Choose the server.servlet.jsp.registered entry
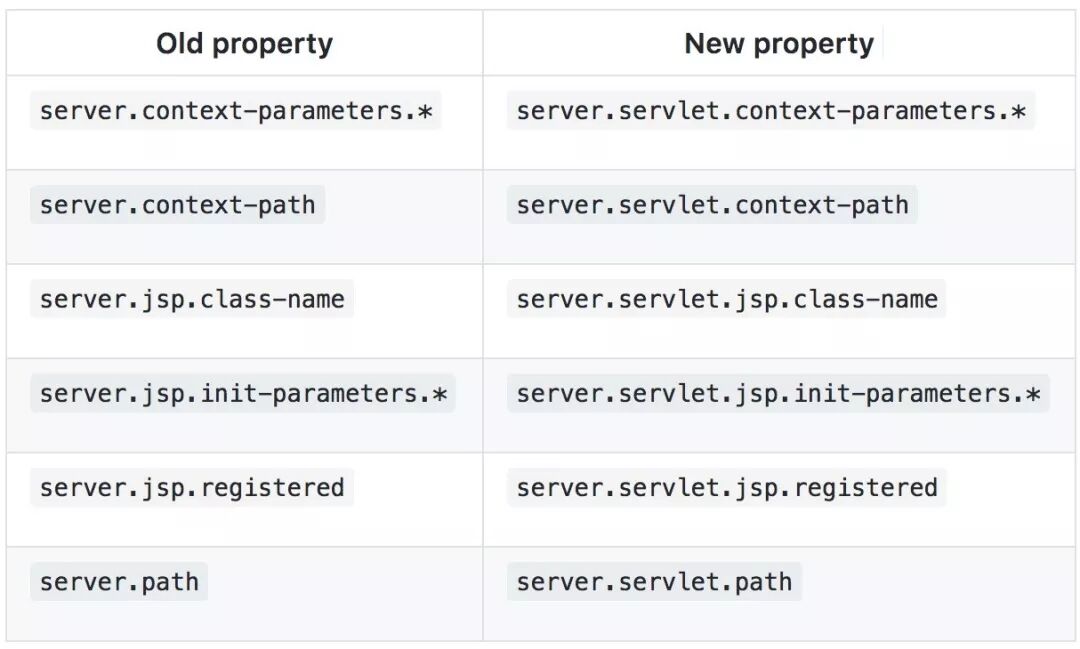The image size is (1080, 649). coord(727,488)
